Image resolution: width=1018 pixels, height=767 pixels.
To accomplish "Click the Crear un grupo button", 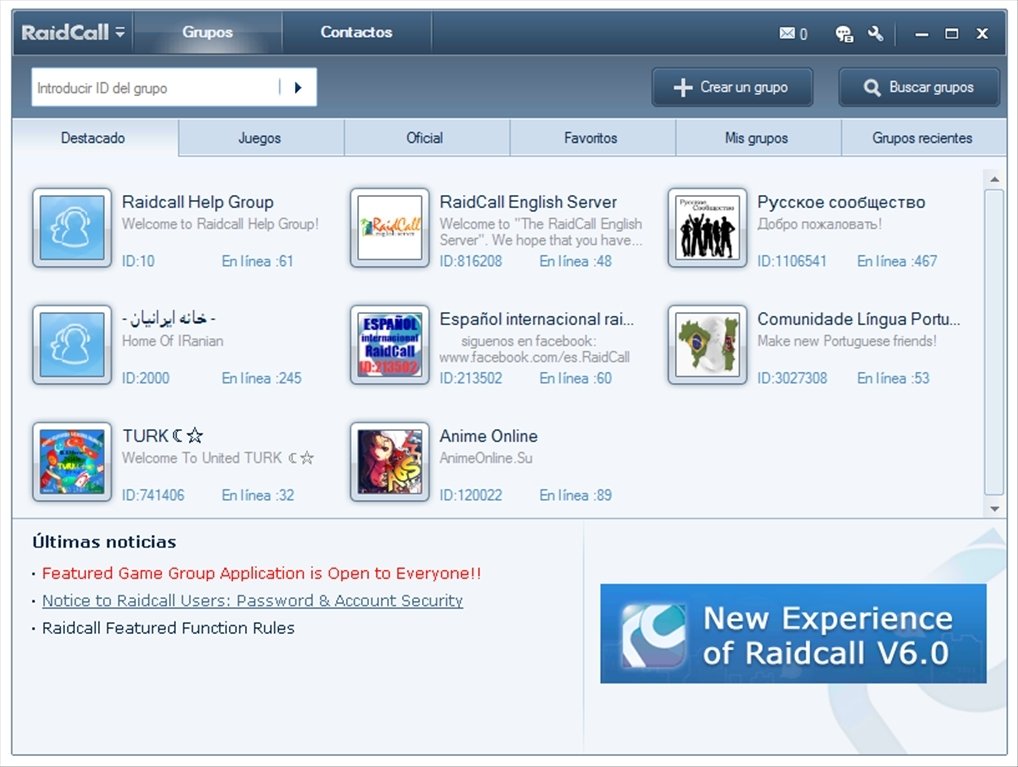I will click(732, 87).
